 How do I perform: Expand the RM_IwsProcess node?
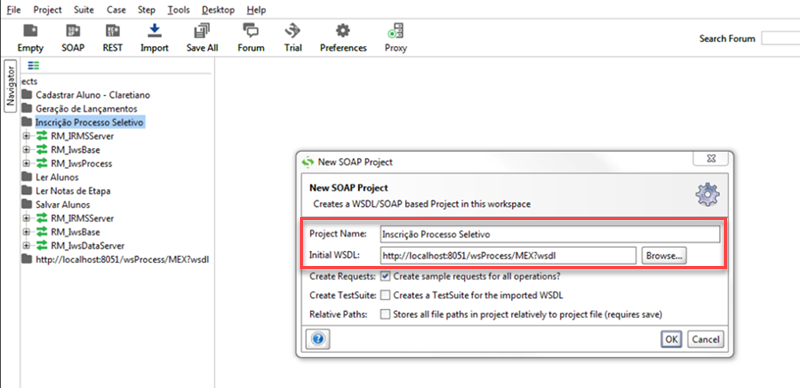tap(26, 164)
